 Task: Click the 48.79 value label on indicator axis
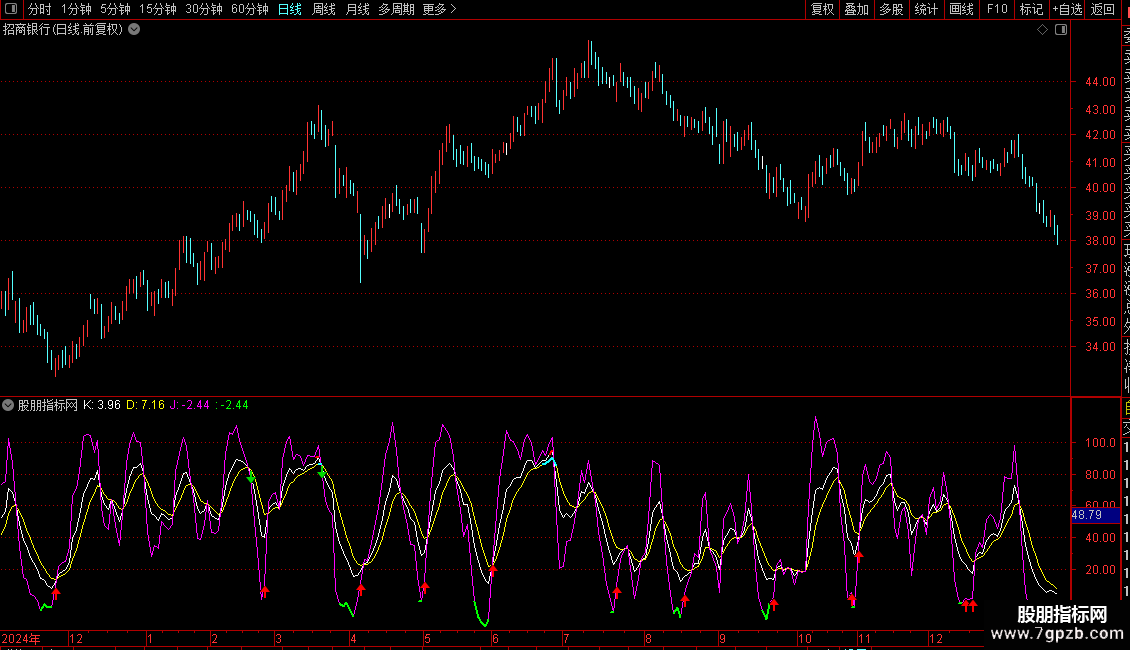(1086, 515)
